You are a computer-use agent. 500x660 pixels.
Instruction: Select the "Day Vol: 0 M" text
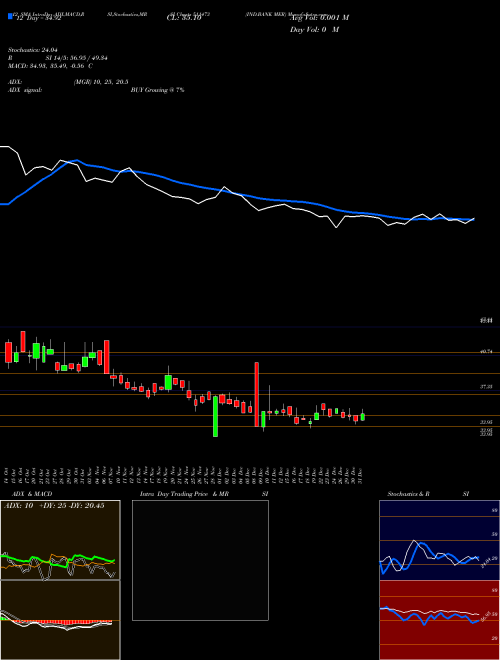point(314,30)
